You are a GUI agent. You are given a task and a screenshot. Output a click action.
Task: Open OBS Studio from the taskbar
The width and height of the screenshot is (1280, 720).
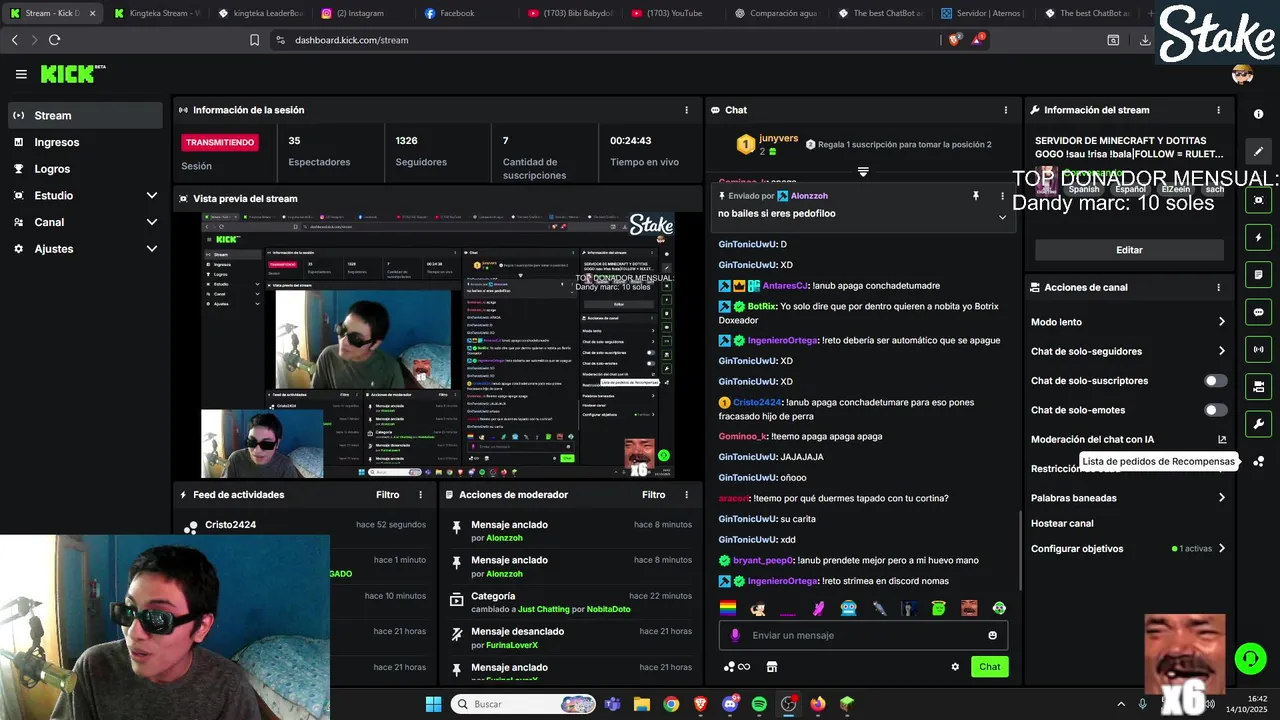788,704
